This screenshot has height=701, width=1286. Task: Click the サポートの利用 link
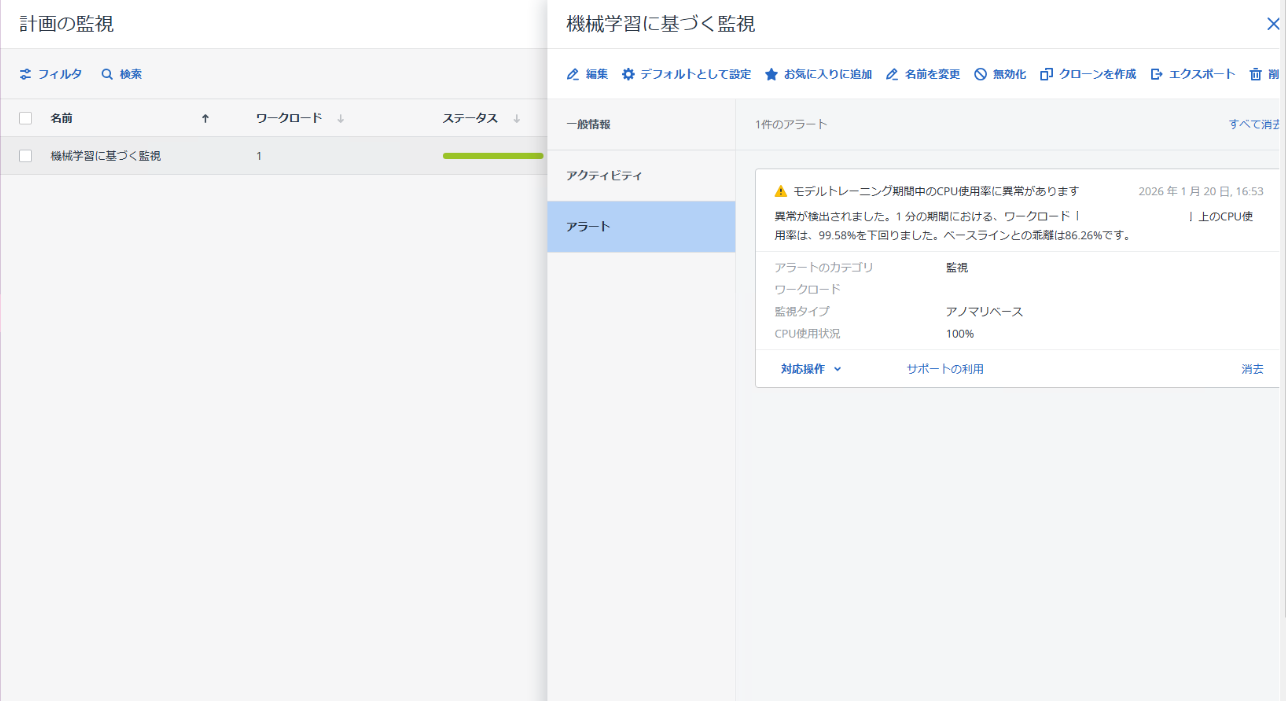tap(945, 369)
